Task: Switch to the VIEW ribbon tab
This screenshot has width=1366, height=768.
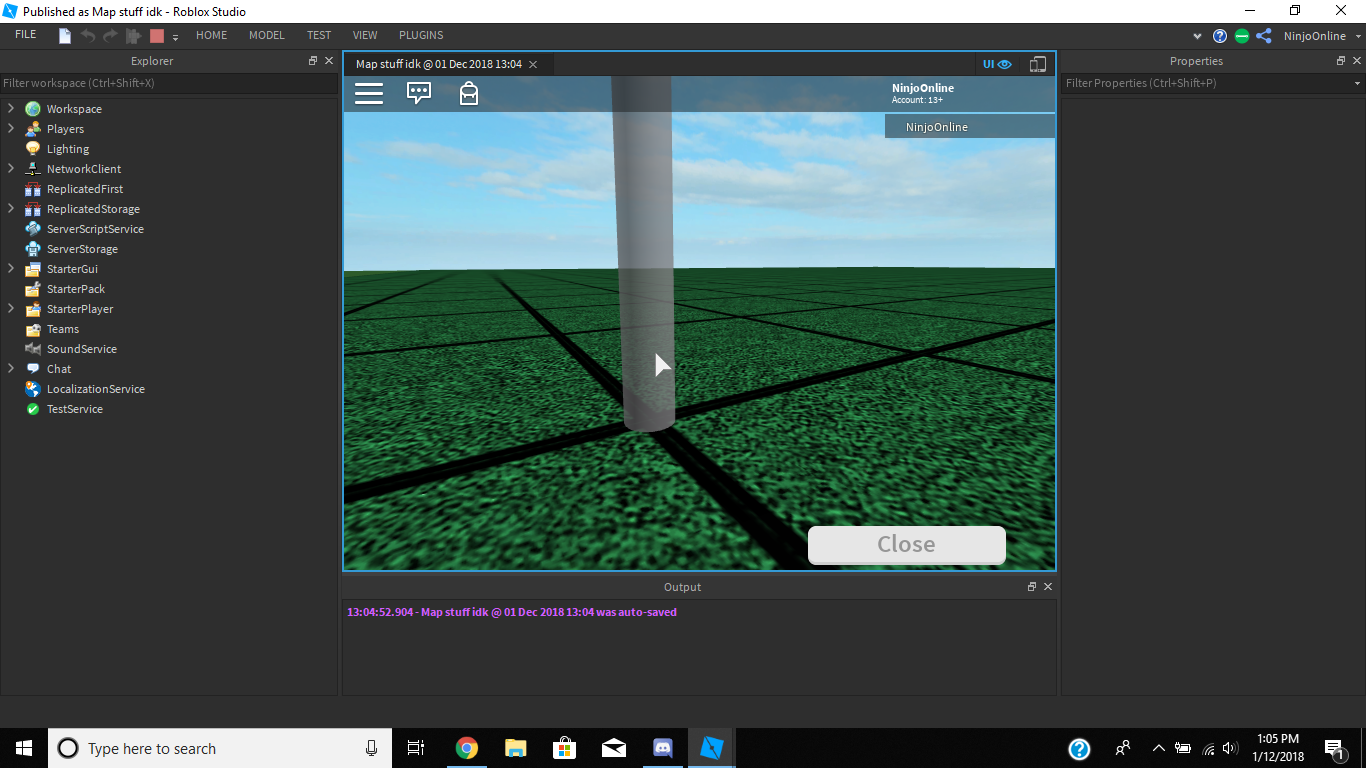Action: click(365, 35)
